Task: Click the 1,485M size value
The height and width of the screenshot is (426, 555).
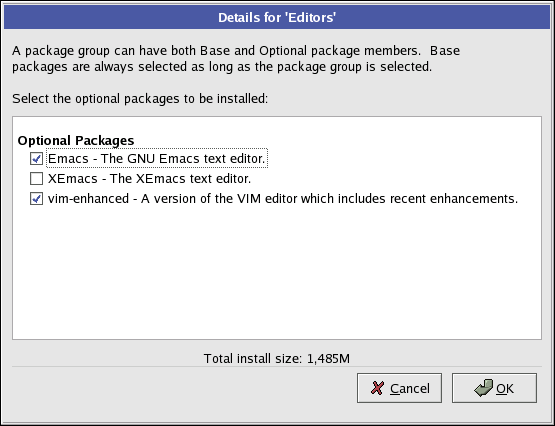Action: [328, 359]
